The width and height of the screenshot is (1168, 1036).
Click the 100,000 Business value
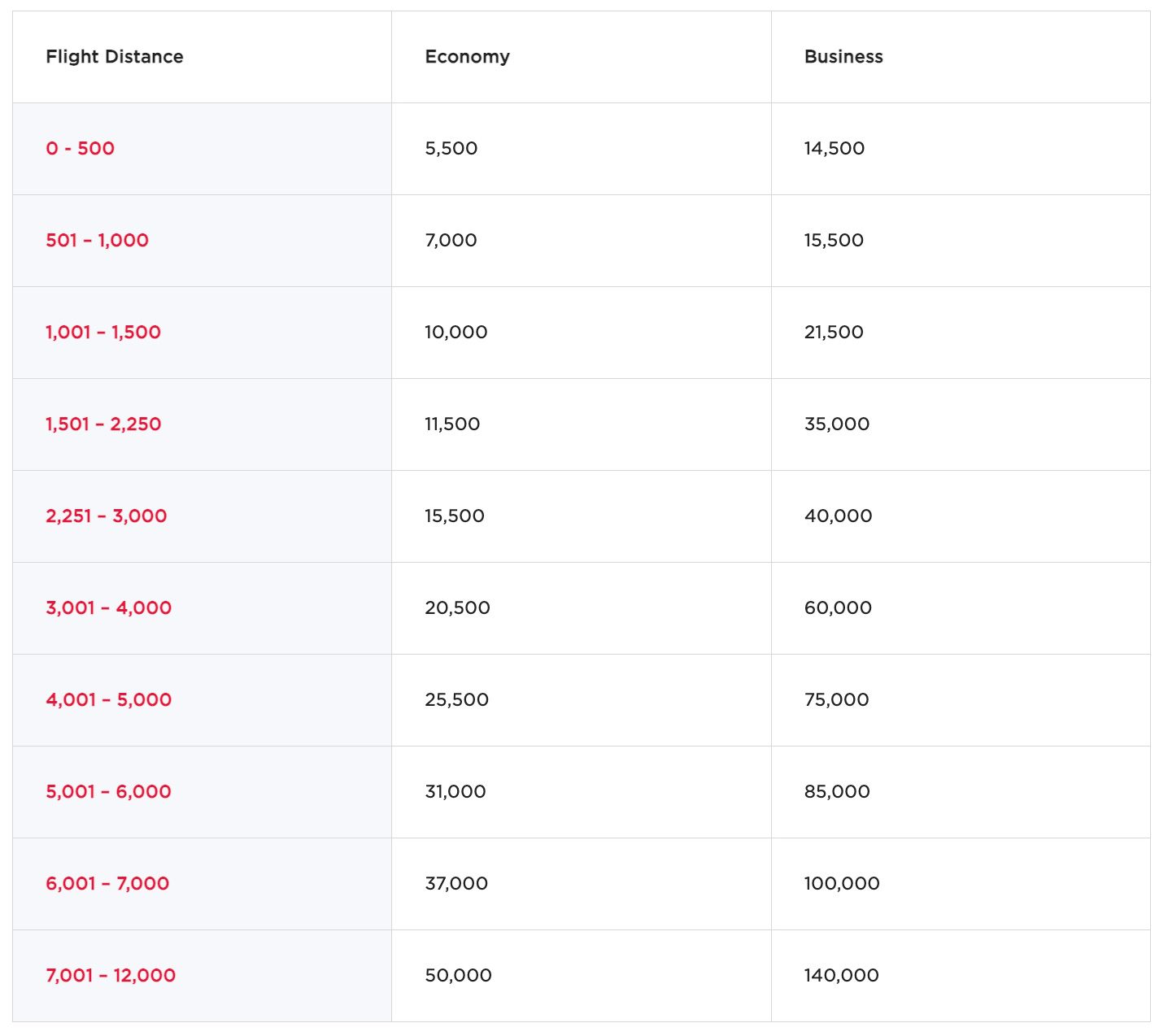843,884
